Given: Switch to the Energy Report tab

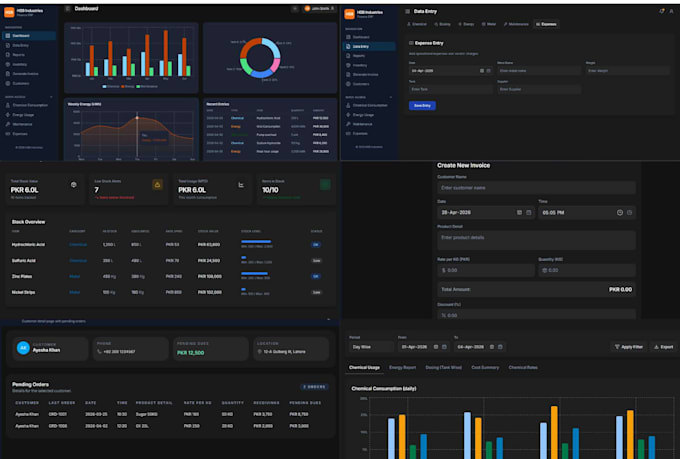Looking at the screenshot, I should tap(402, 367).
